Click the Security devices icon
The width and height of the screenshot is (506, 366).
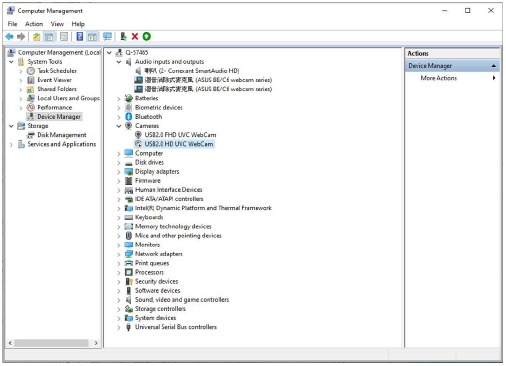(x=129, y=281)
